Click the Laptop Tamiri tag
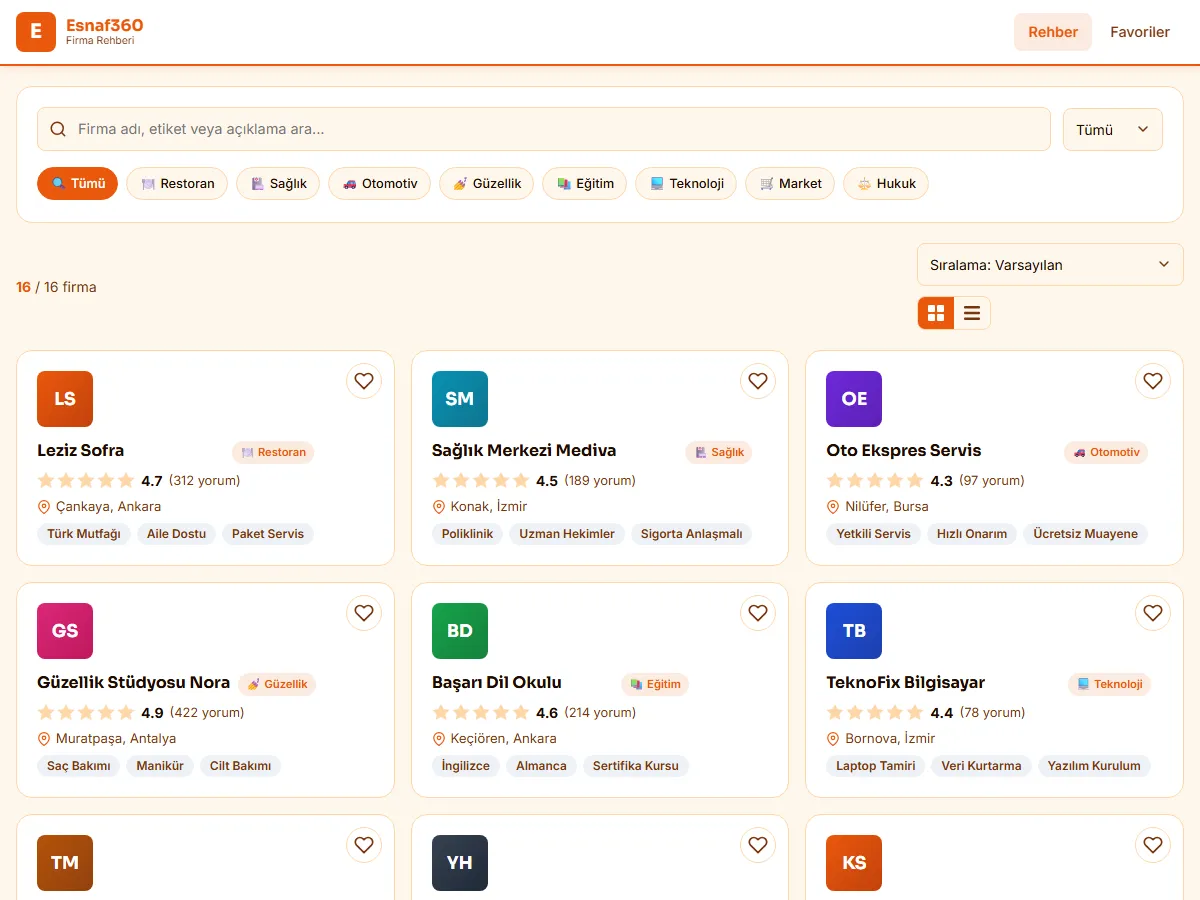Viewport: 1200px width, 900px height. point(876,766)
